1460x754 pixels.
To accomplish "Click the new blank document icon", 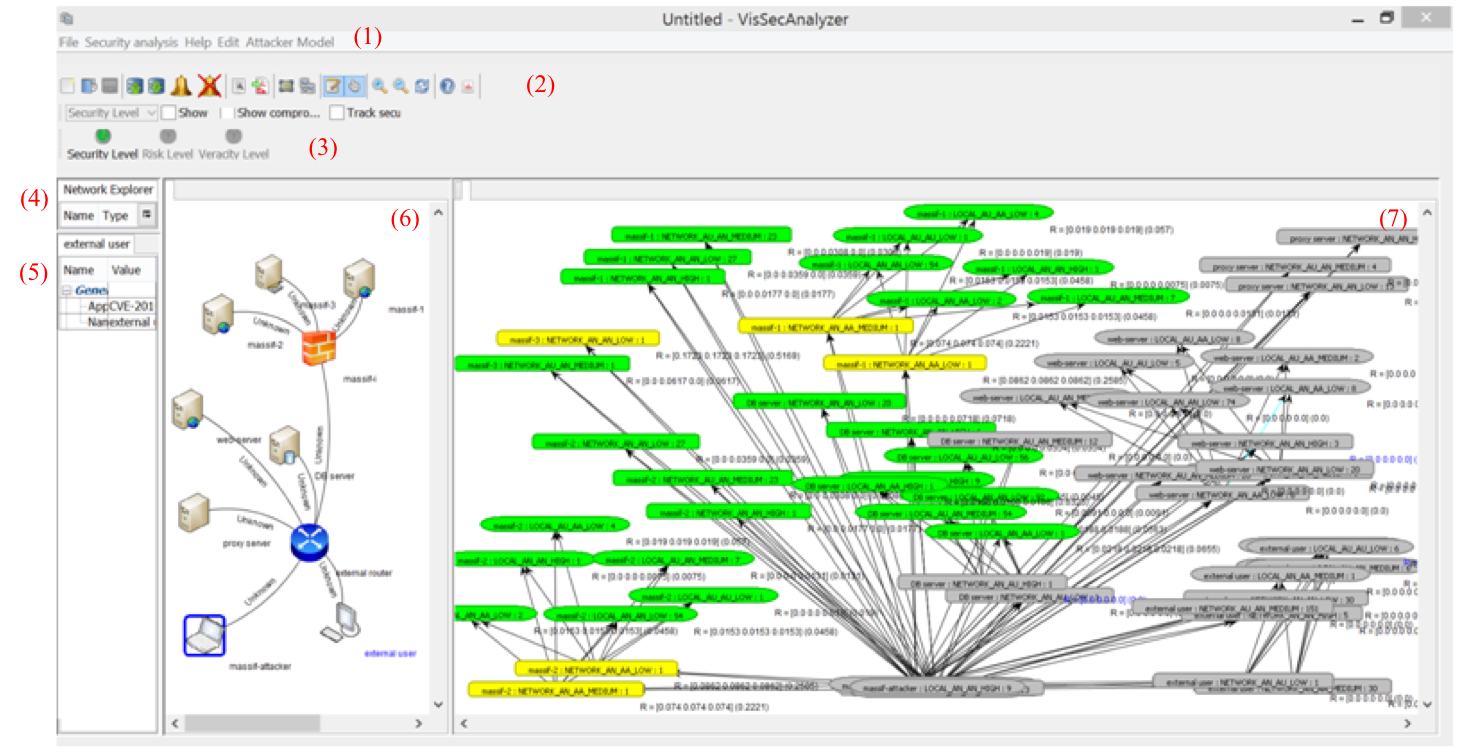I will click(67, 86).
